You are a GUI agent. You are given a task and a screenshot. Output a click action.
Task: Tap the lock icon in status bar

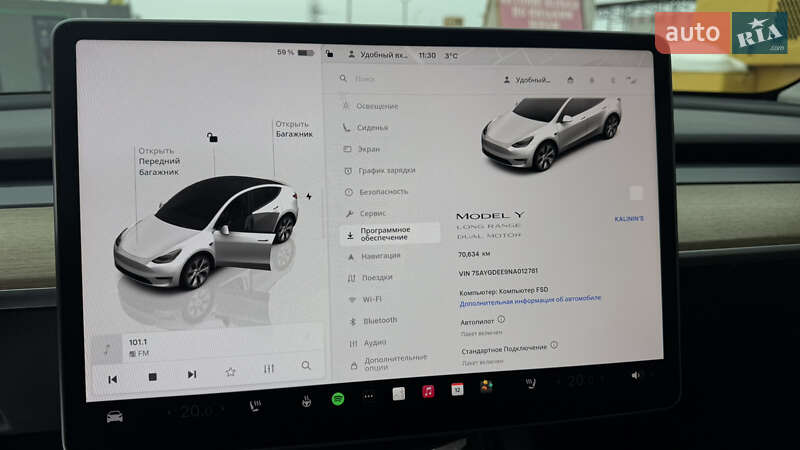[x=330, y=54]
